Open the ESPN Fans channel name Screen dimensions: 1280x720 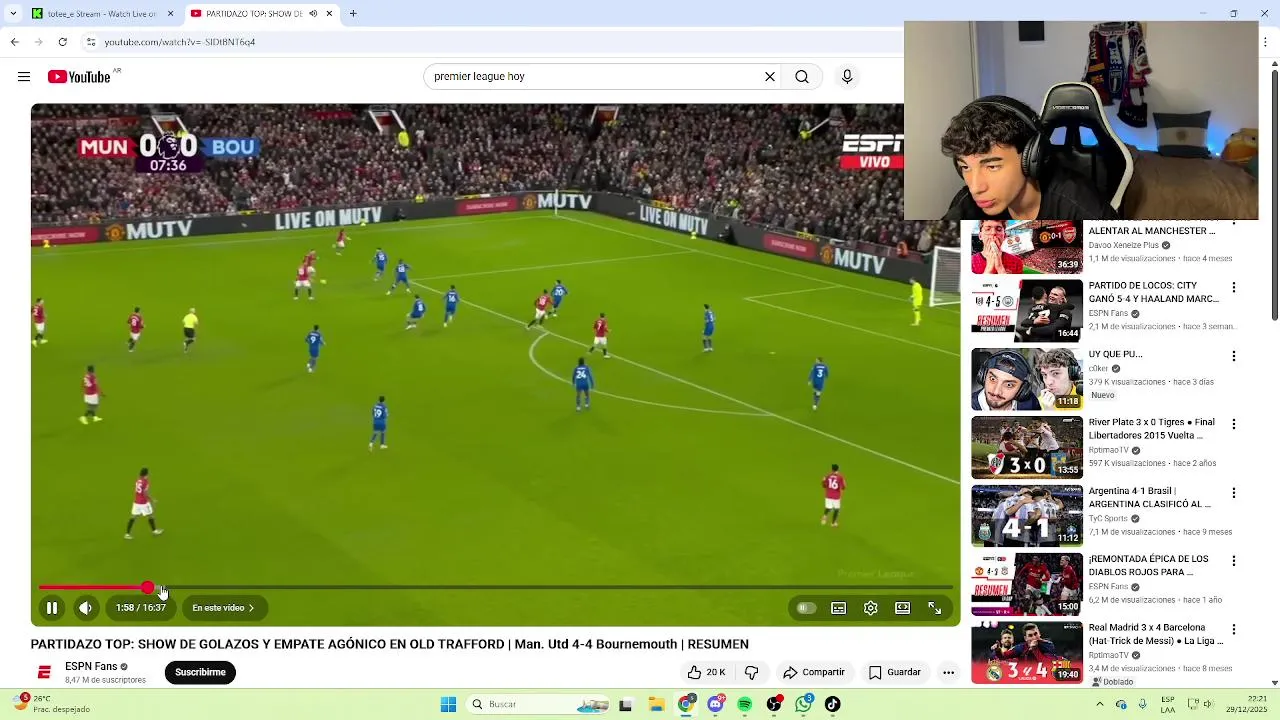[x=91, y=666]
